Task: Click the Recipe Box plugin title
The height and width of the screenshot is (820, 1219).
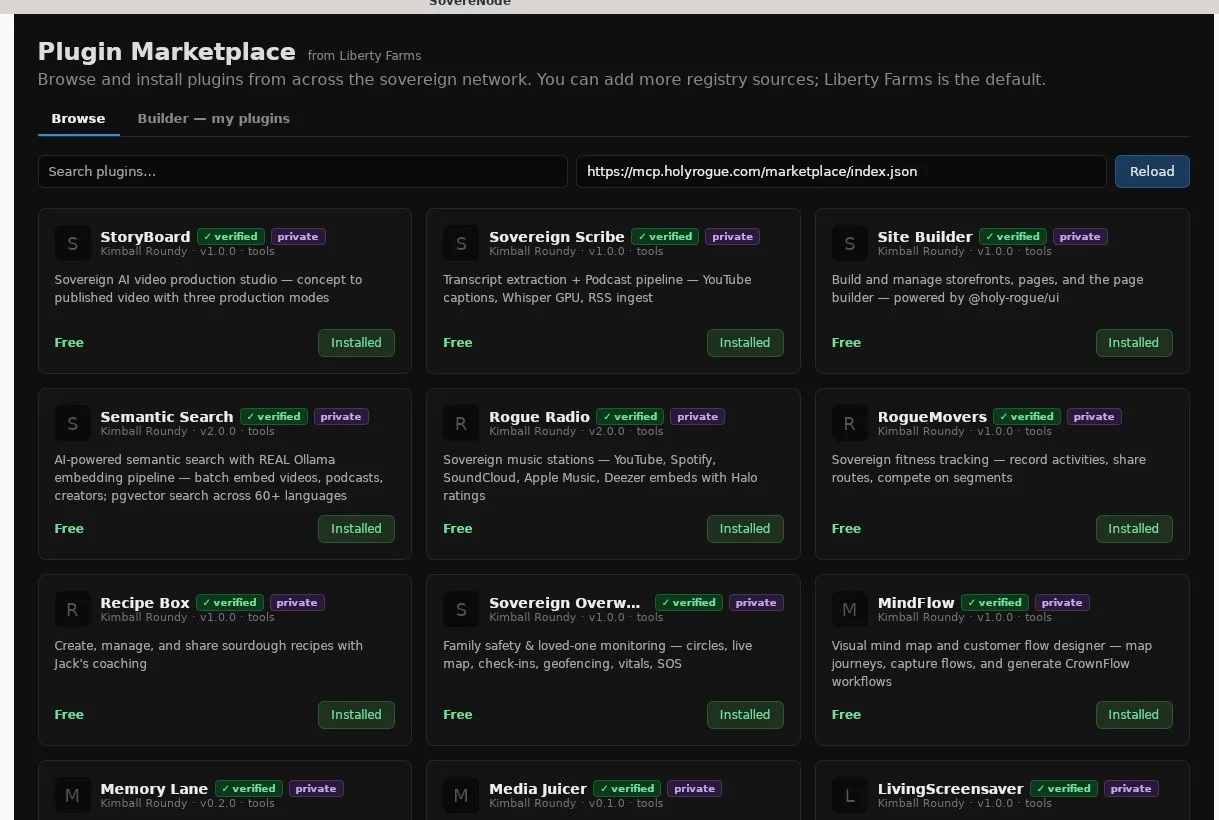Action: pyautogui.click(x=145, y=603)
